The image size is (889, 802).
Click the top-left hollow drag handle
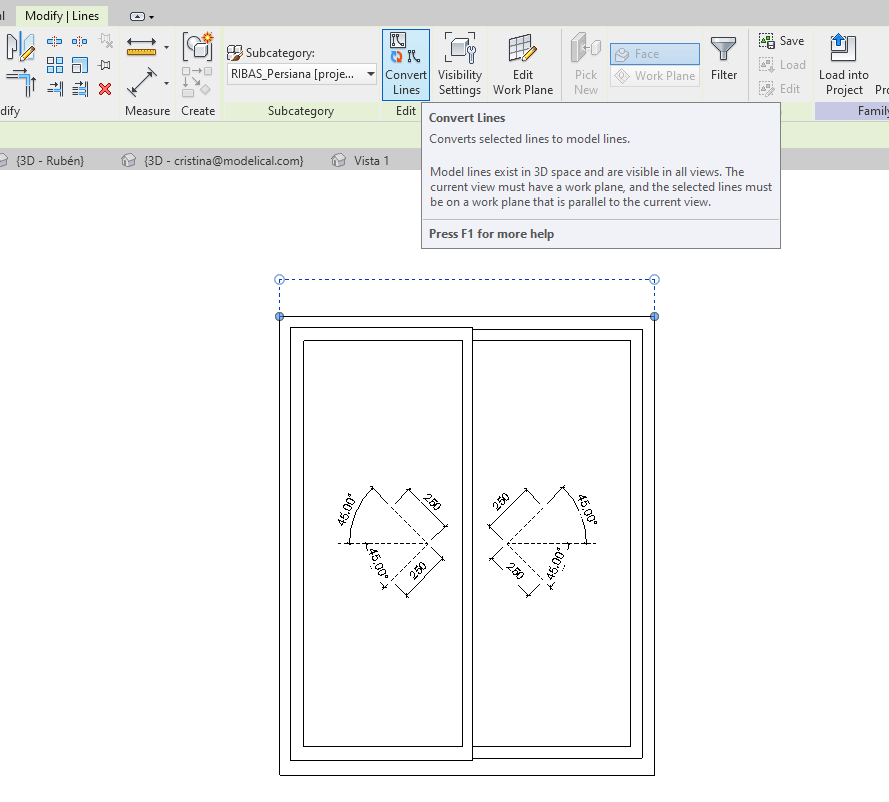click(279, 279)
